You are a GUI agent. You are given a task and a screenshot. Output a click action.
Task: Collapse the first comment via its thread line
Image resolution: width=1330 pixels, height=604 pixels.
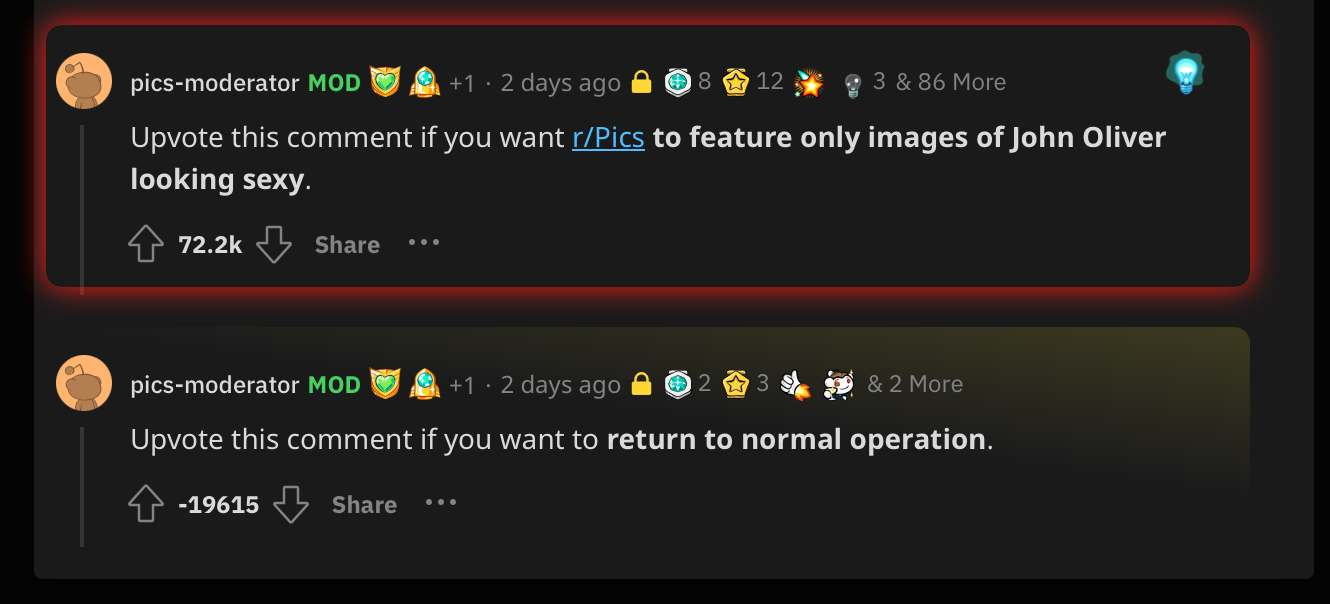[x=83, y=208]
